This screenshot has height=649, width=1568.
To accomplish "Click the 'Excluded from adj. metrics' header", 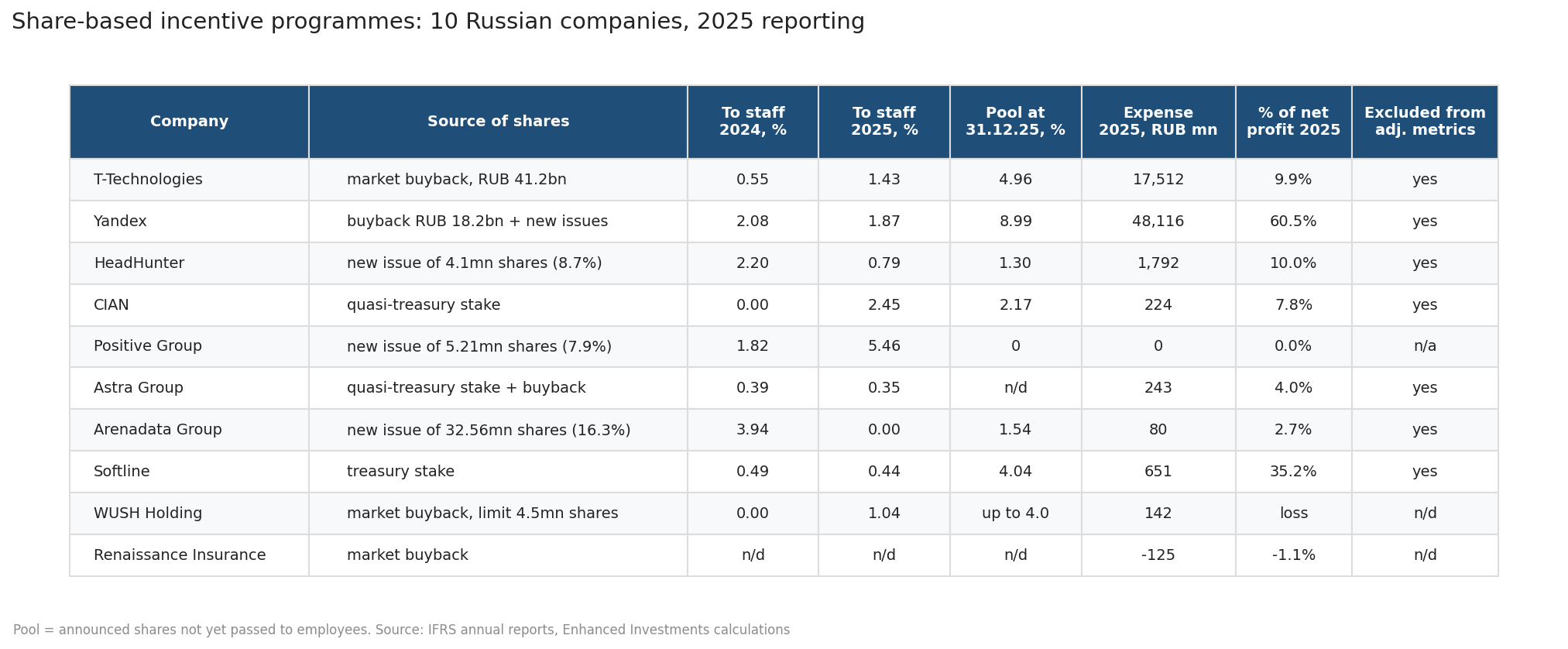I will (1425, 122).
